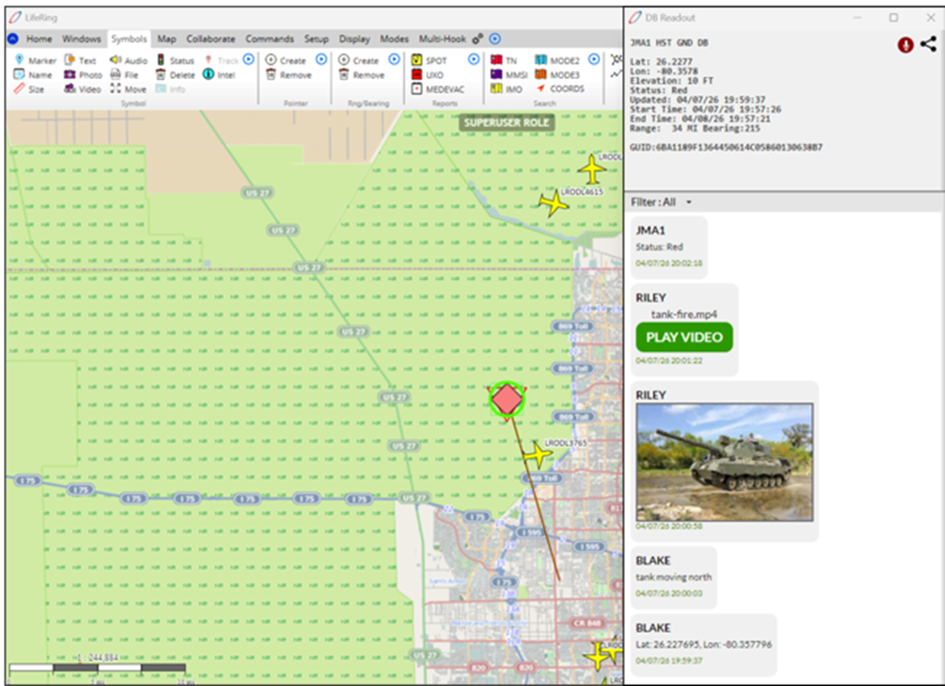The width and height of the screenshot is (945, 686).
Task: Click the share icon in DB Readout
Action: [x=929, y=44]
